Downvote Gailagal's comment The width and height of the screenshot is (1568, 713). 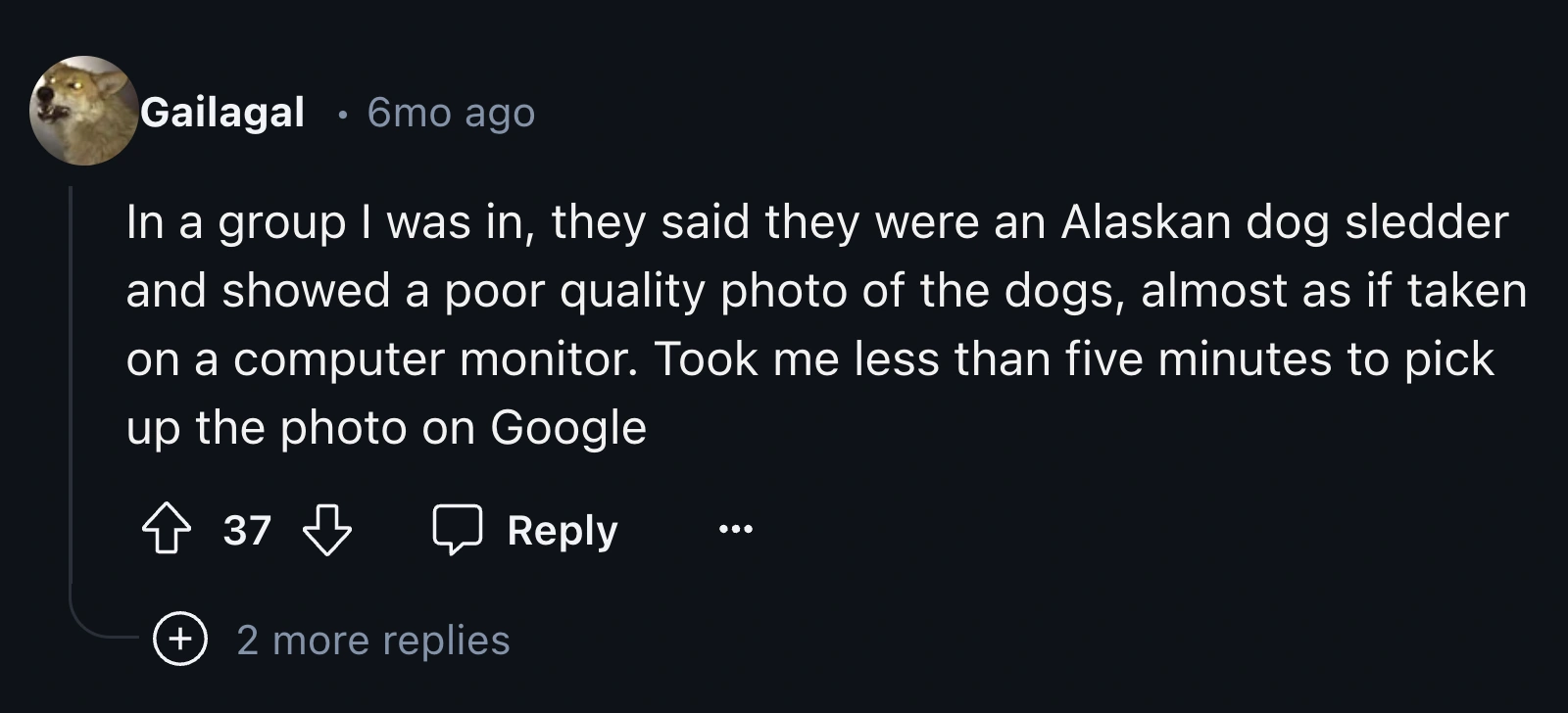tap(327, 530)
